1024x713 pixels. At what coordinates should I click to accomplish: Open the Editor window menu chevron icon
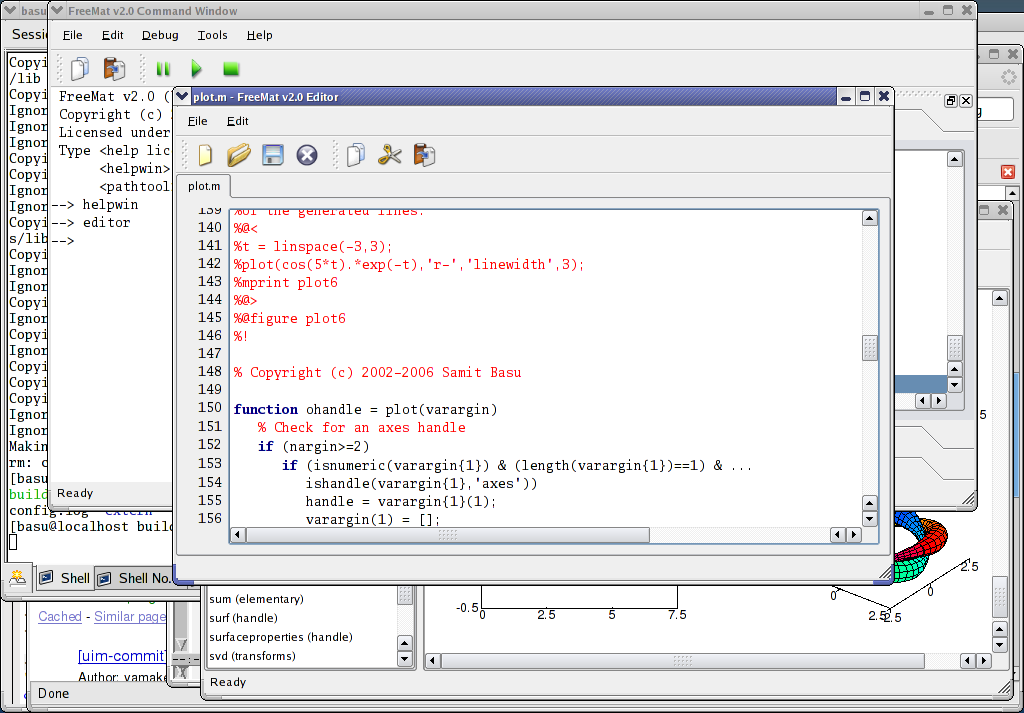(x=182, y=97)
